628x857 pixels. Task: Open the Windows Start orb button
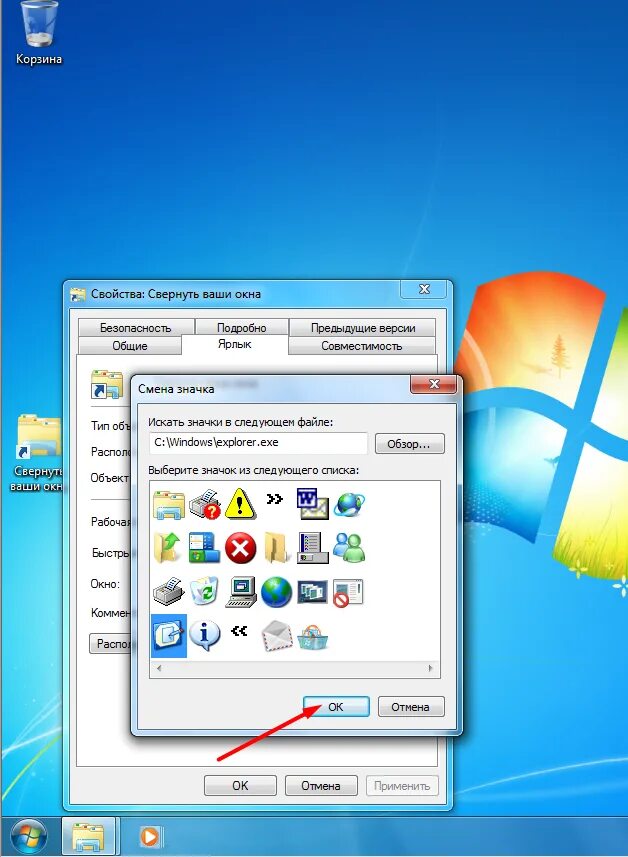click(29, 837)
